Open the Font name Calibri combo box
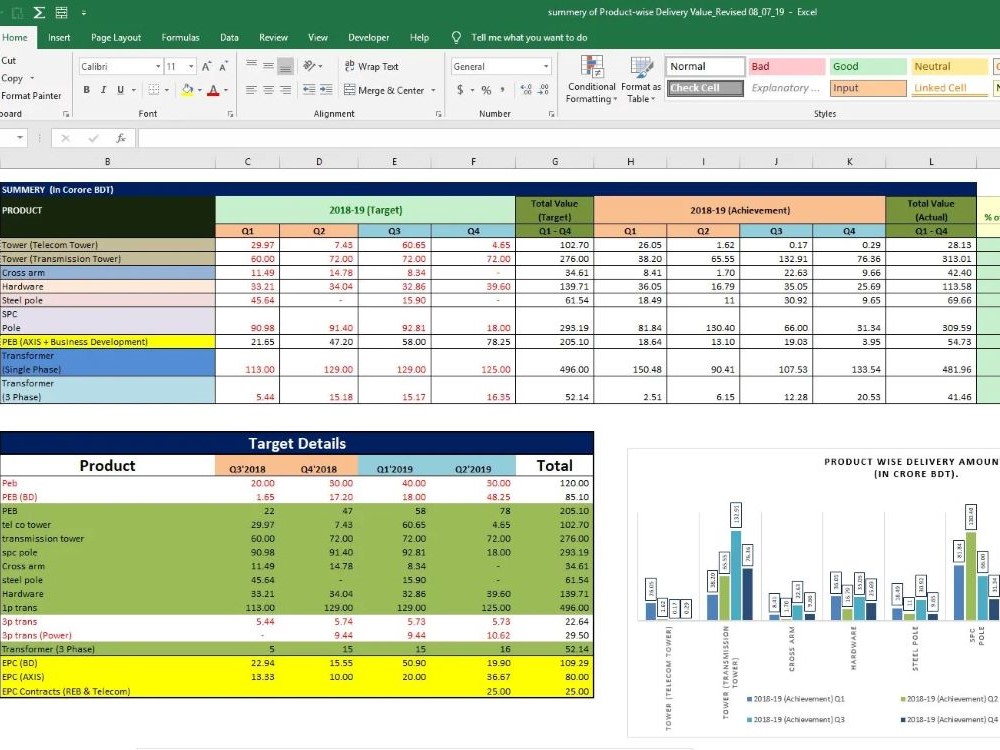 coord(120,66)
